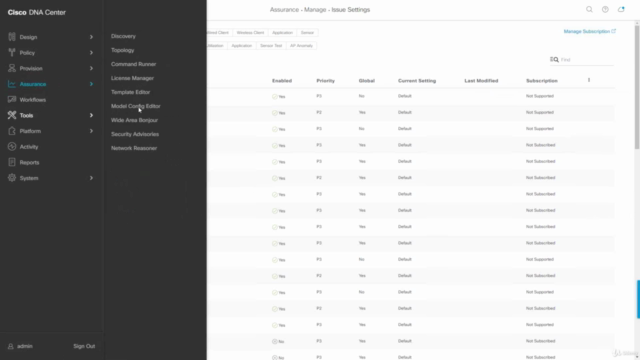Viewport: 640px width, 360px height.
Task: Click the vertical scrollbar thumb in the top track
Action: [x=637, y=87]
